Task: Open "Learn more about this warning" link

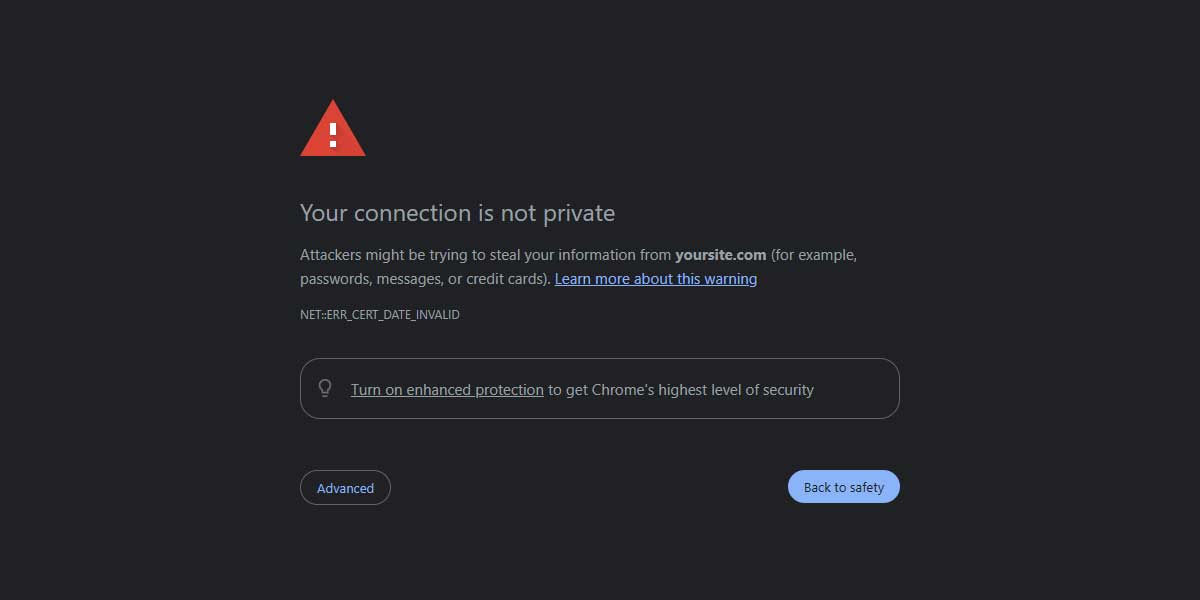Action: tap(655, 279)
